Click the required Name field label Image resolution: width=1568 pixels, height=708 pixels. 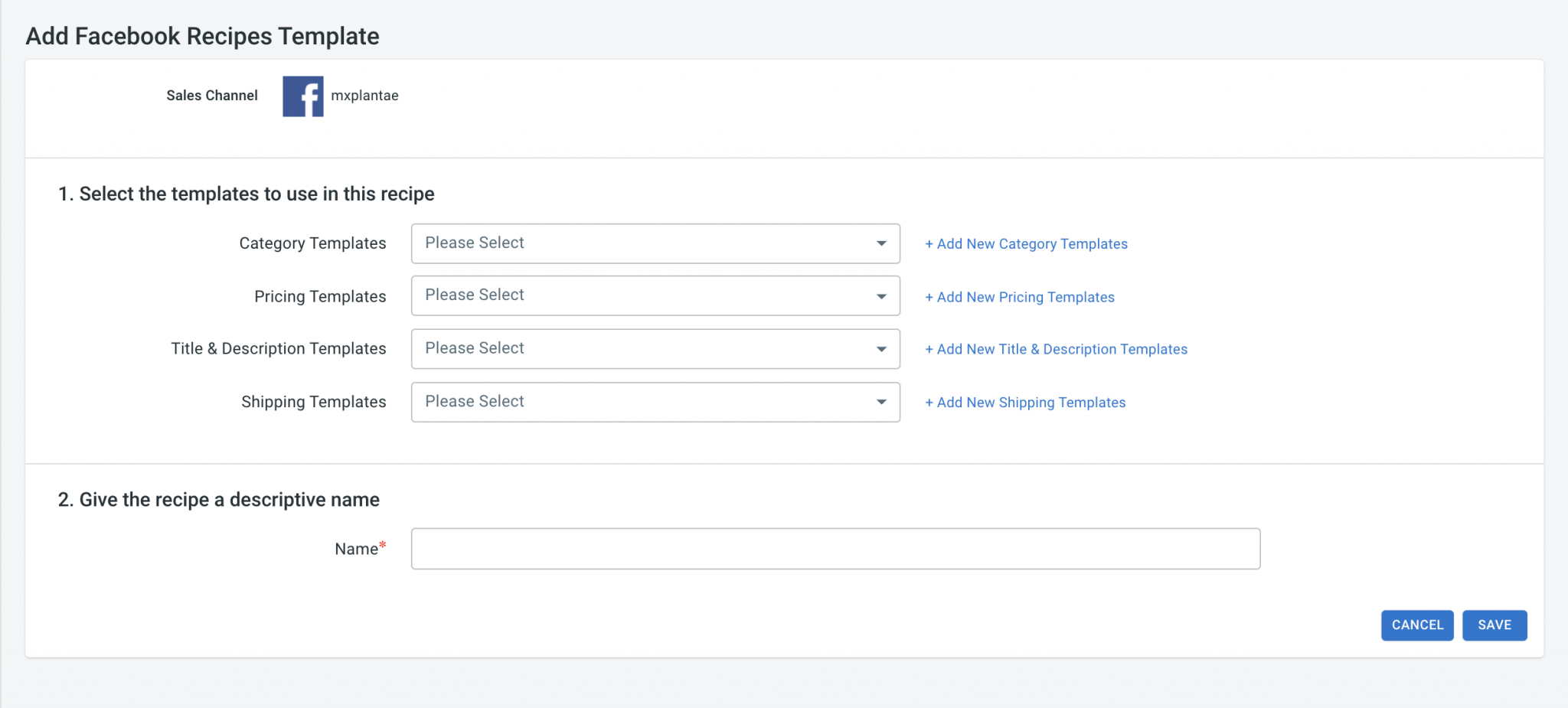[x=357, y=549]
